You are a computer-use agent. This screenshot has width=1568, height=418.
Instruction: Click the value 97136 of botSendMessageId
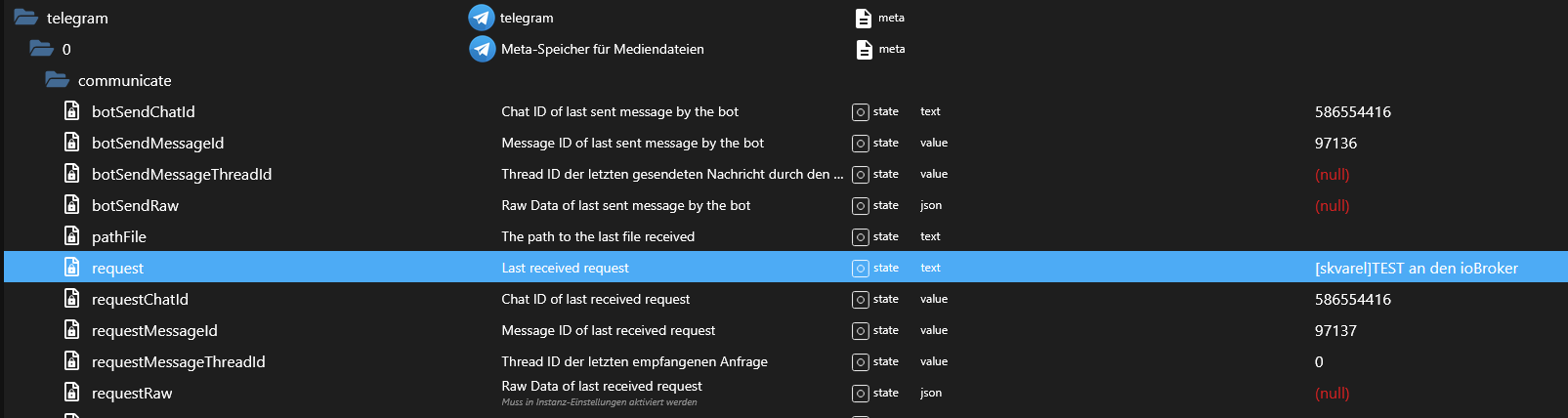click(x=1335, y=143)
